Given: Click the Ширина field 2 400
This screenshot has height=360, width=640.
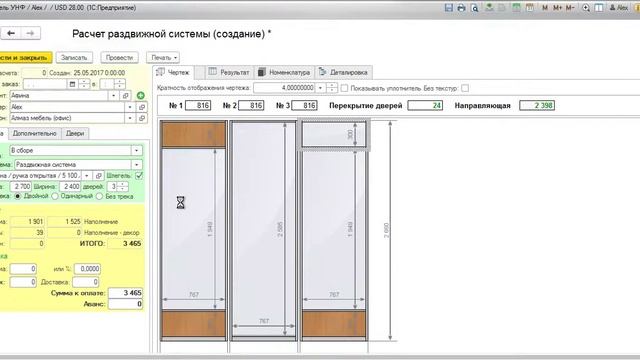Looking at the screenshot, I should pyautogui.click(x=70, y=187).
